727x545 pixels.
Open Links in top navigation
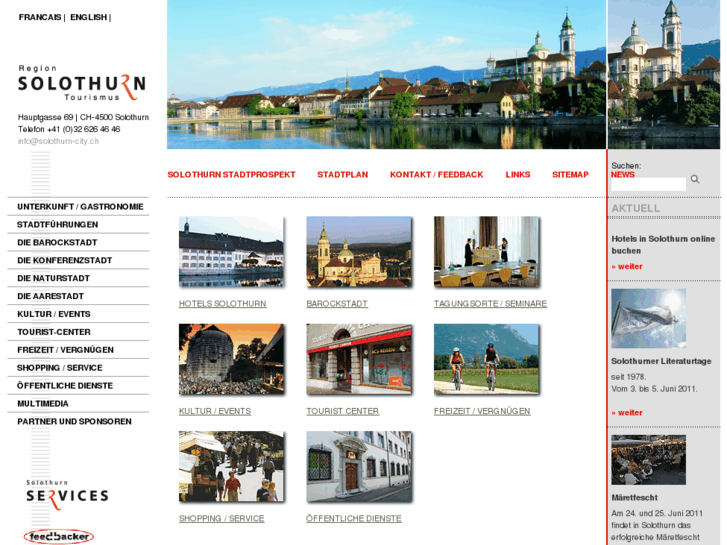[x=518, y=174]
